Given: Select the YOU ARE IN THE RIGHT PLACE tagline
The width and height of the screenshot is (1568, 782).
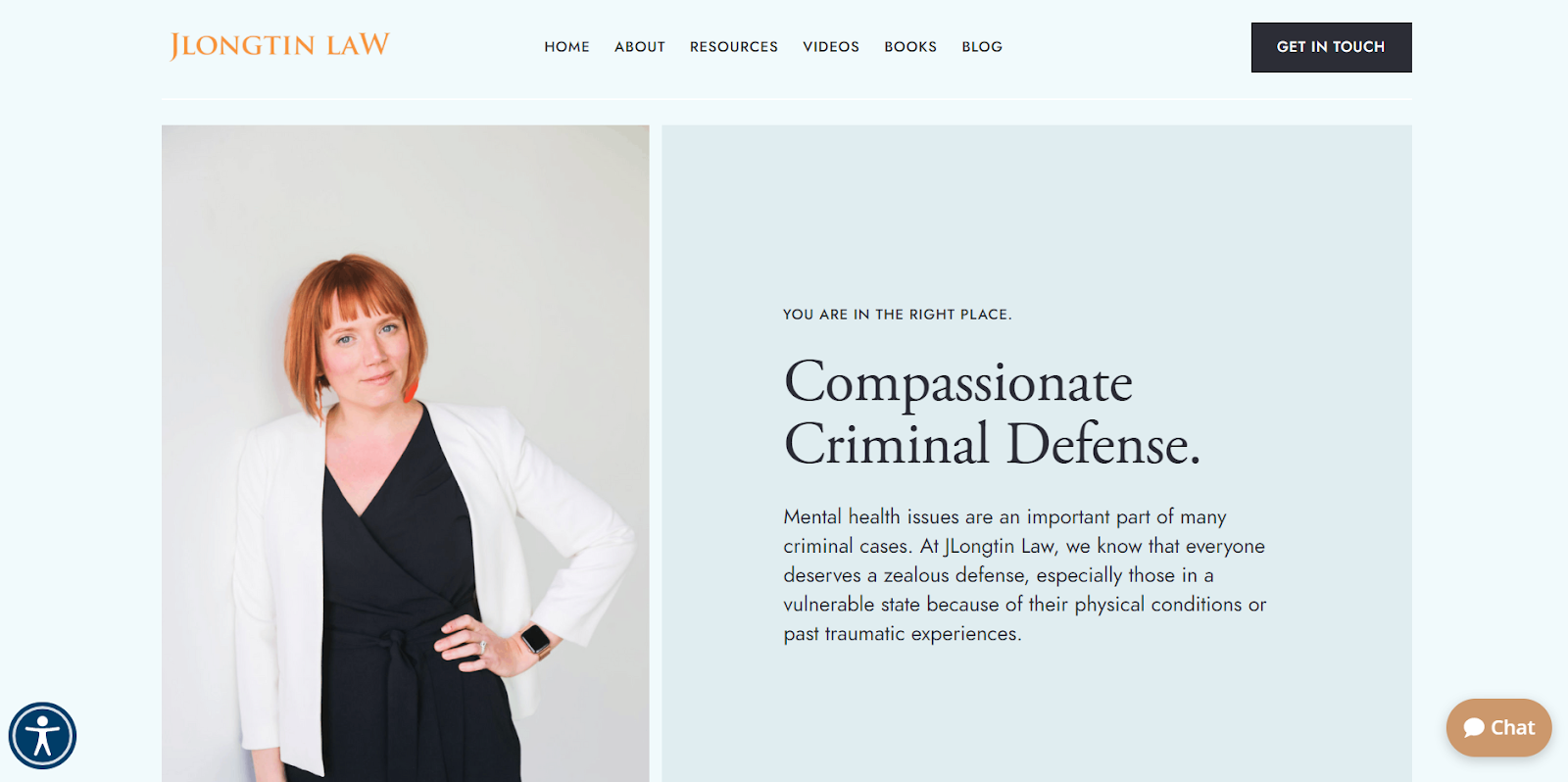Looking at the screenshot, I should pos(897,315).
